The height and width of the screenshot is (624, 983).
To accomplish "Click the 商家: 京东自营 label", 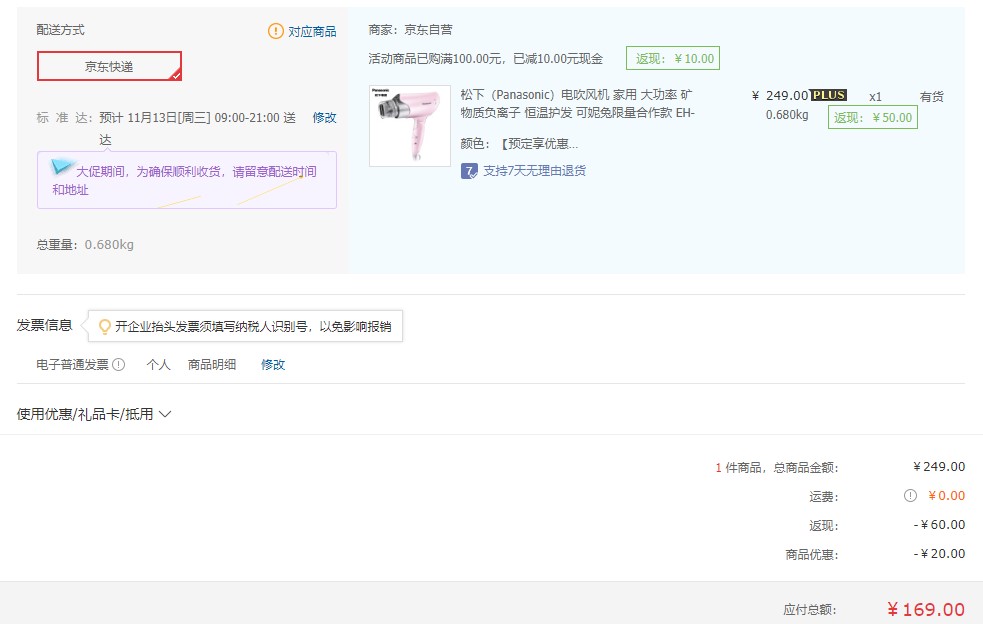I will coord(411,29).
